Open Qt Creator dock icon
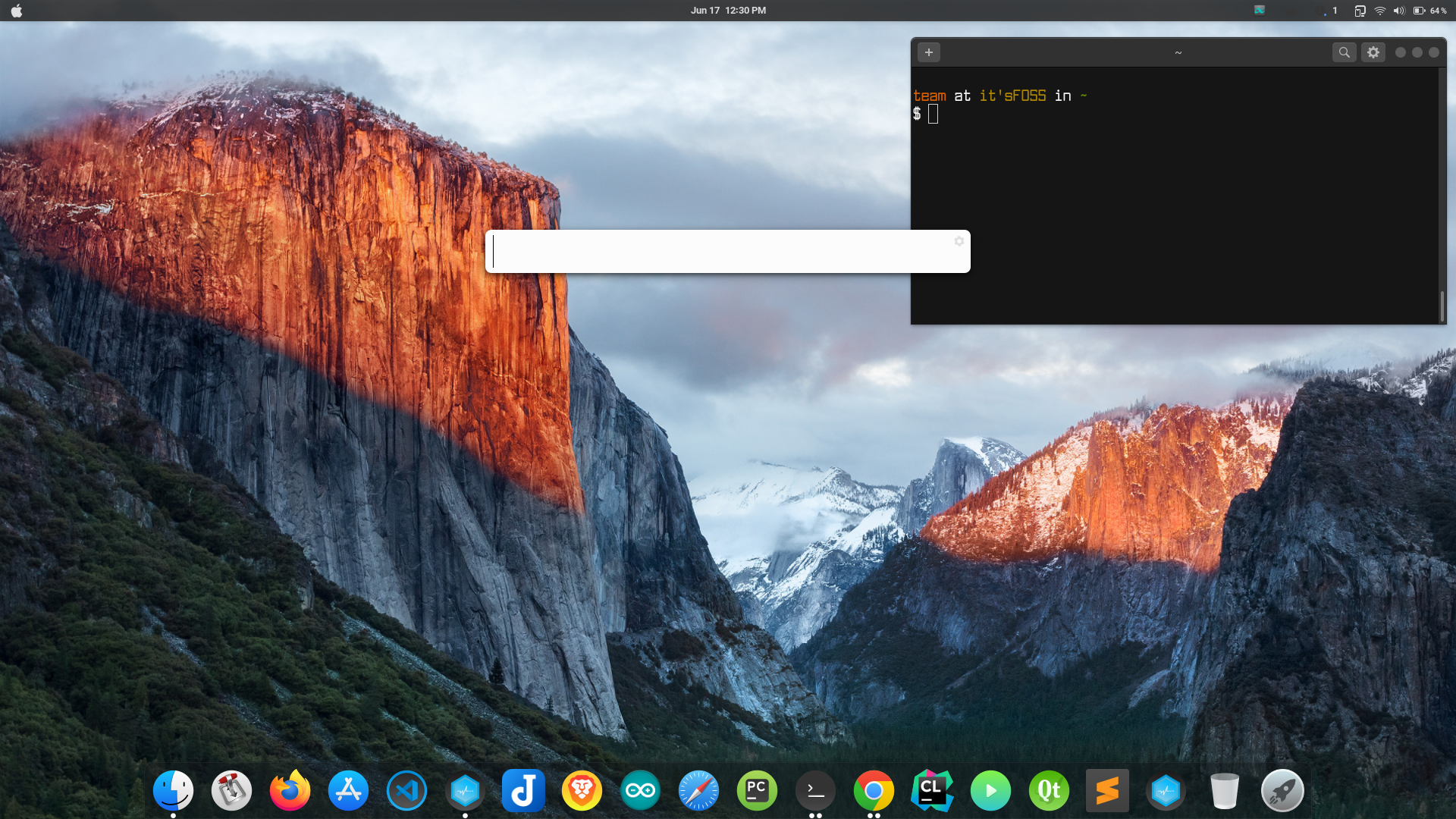 coord(1049,791)
